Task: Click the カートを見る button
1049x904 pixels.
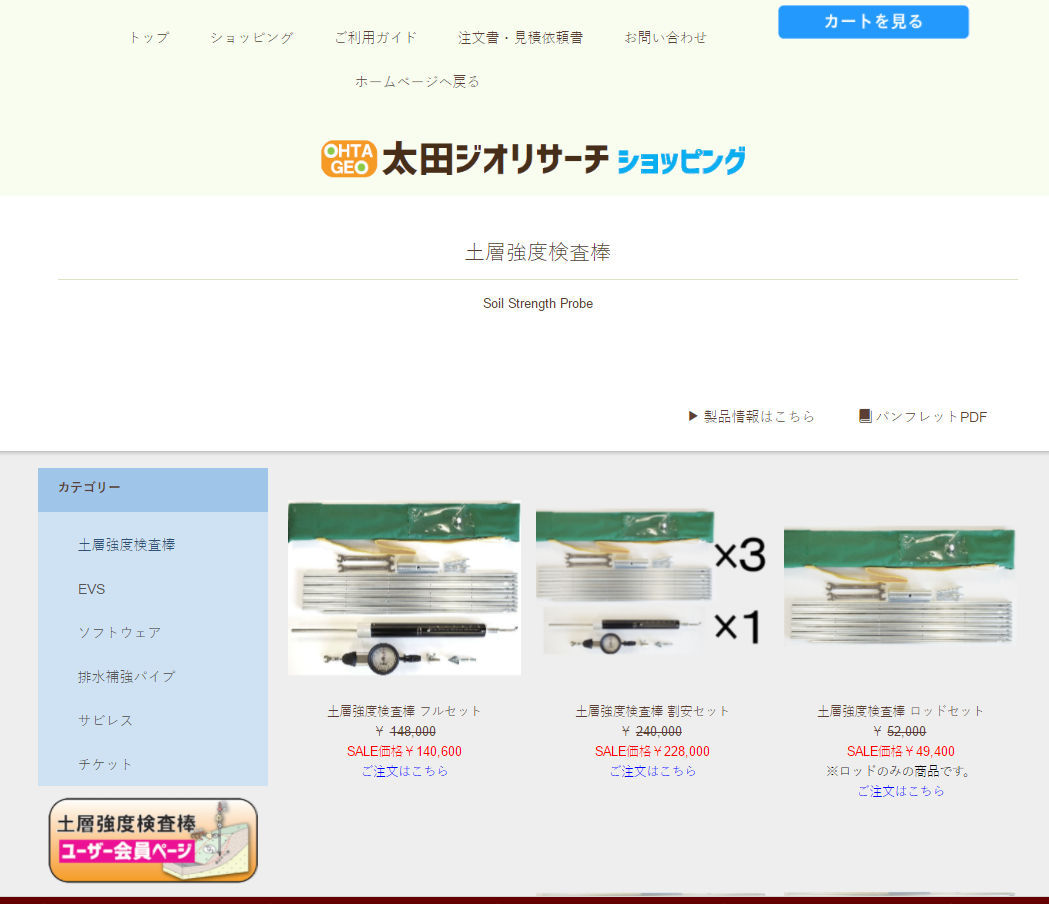Action: pos(872,21)
